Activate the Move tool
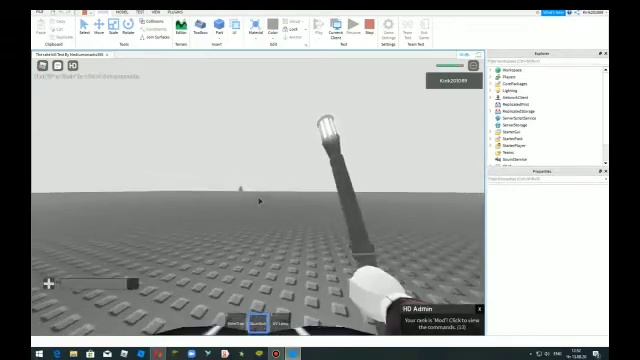The height and width of the screenshot is (360, 640). [x=99, y=27]
